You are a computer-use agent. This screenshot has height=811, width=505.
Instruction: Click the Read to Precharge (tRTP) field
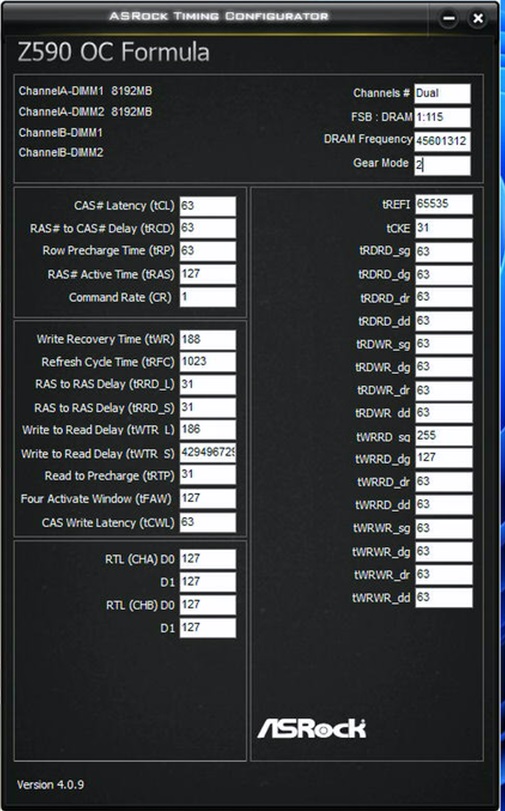pyautogui.click(x=207, y=475)
